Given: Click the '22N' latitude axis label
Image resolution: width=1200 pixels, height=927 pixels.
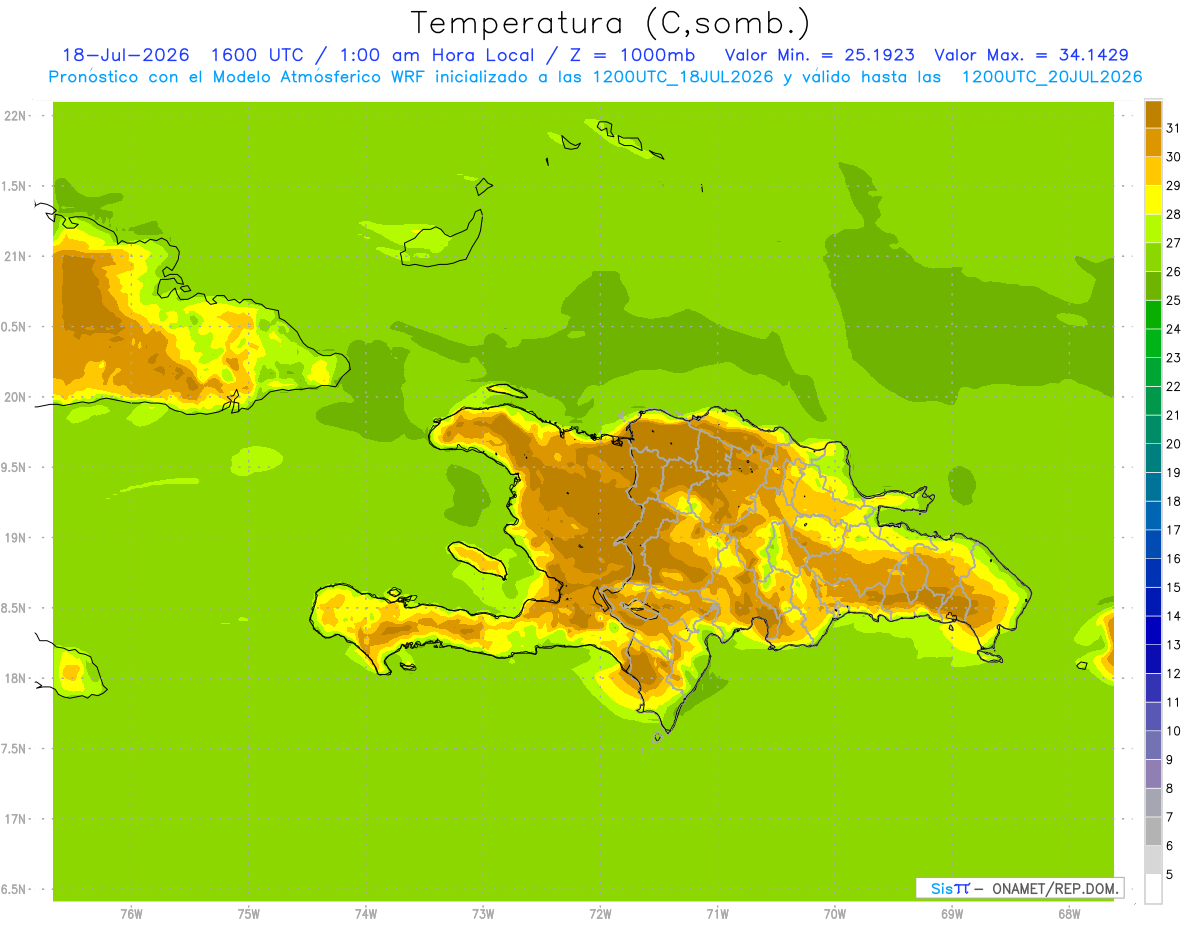Looking at the screenshot, I should pos(15,116).
